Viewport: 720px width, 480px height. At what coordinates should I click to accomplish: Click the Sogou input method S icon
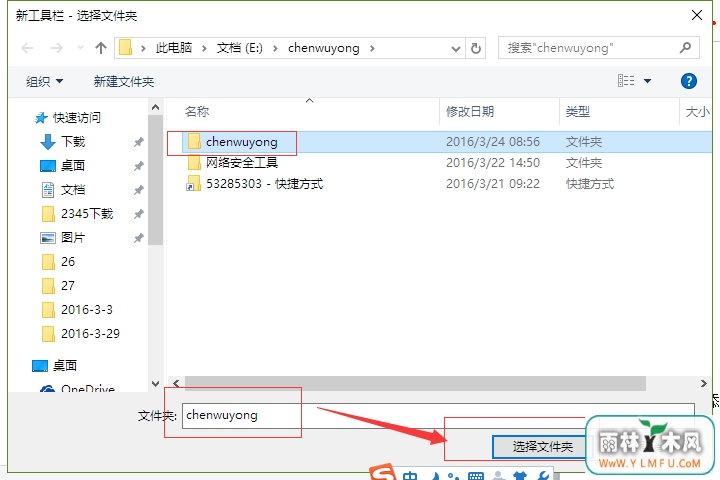[x=382, y=473]
